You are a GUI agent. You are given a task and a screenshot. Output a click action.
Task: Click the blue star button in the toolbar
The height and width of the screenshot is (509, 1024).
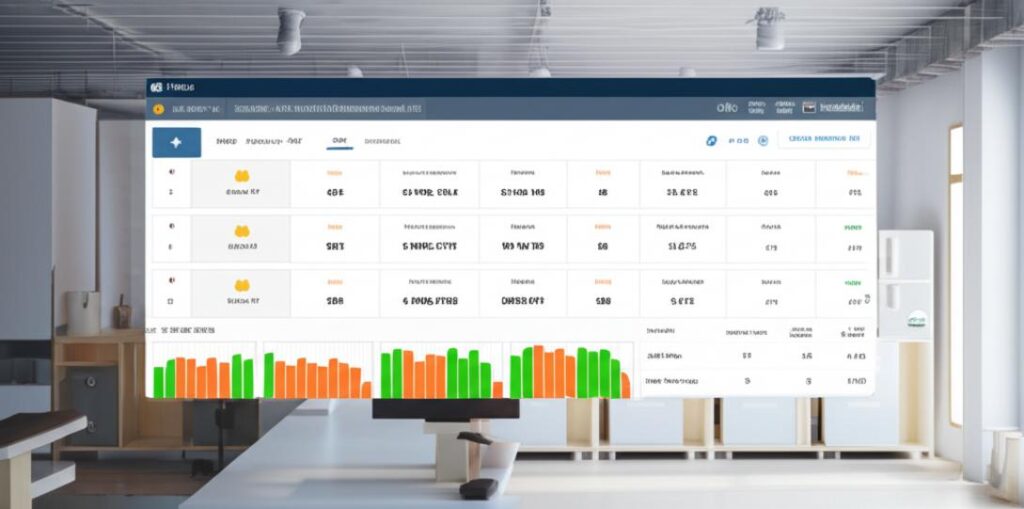pos(176,143)
